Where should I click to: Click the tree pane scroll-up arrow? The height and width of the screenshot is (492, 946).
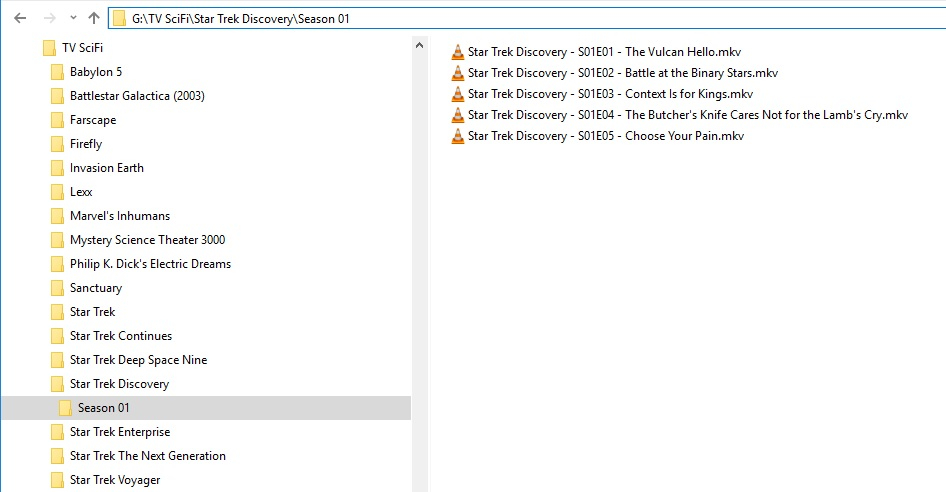[x=419, y=45]
